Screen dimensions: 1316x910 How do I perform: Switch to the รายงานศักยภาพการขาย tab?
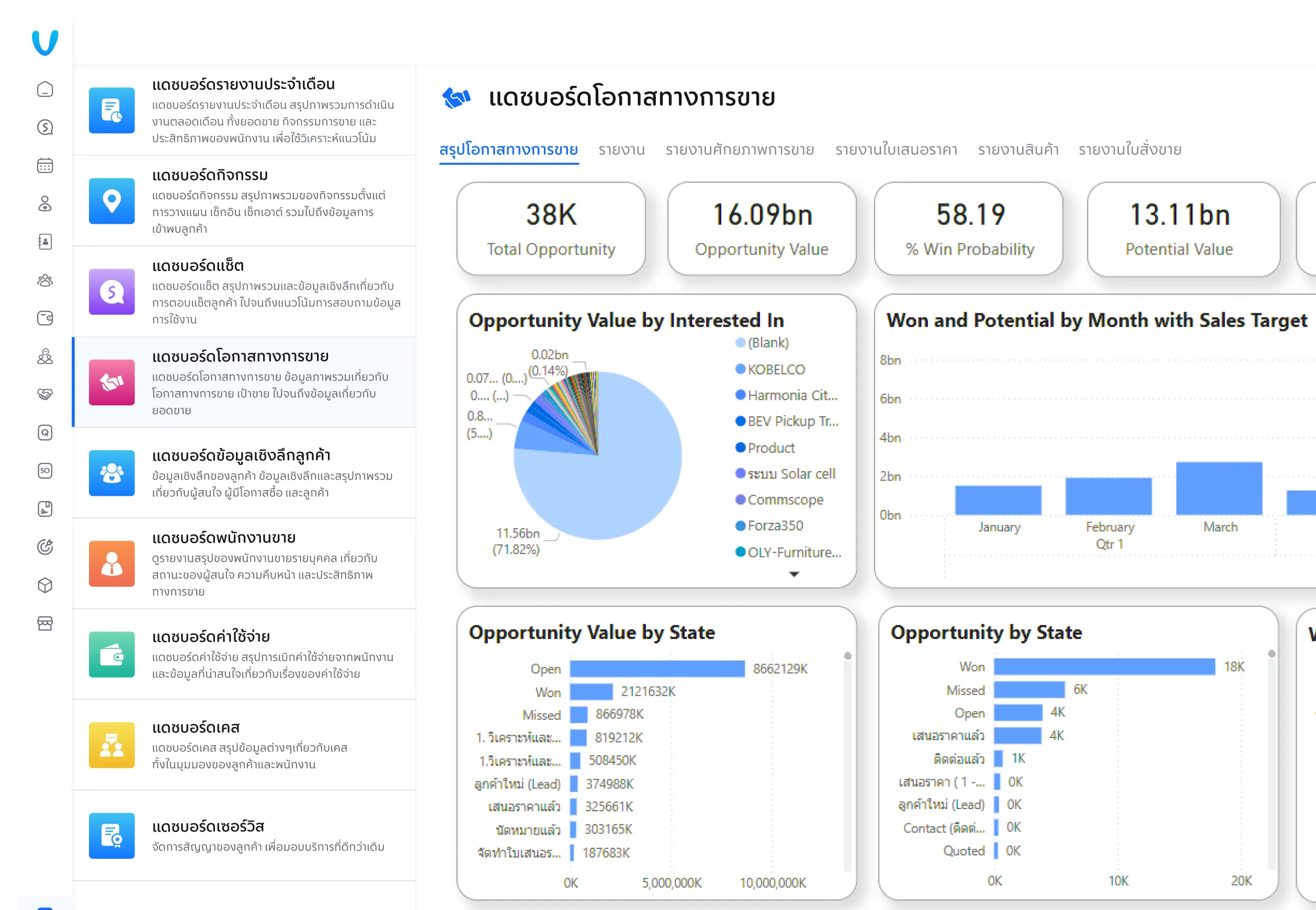point(740,150)
